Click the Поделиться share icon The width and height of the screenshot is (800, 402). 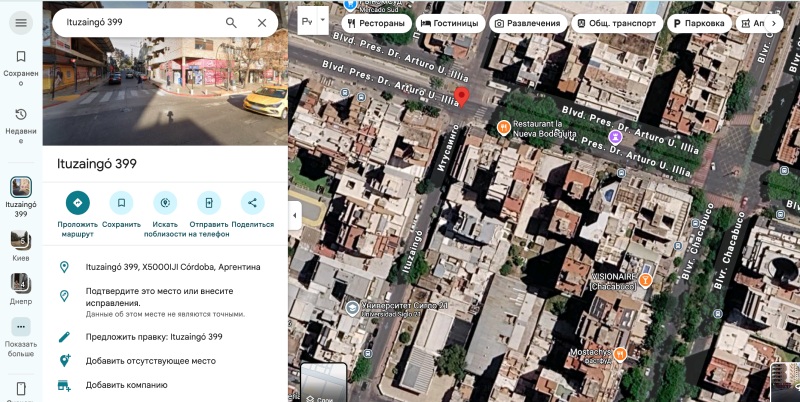tap(252, 203)
